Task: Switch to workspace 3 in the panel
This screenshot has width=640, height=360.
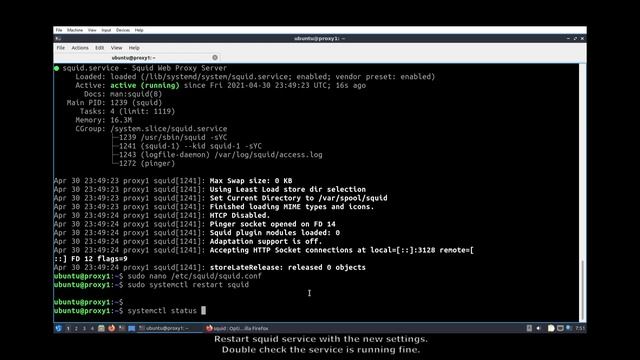Action: coord(84,328)
